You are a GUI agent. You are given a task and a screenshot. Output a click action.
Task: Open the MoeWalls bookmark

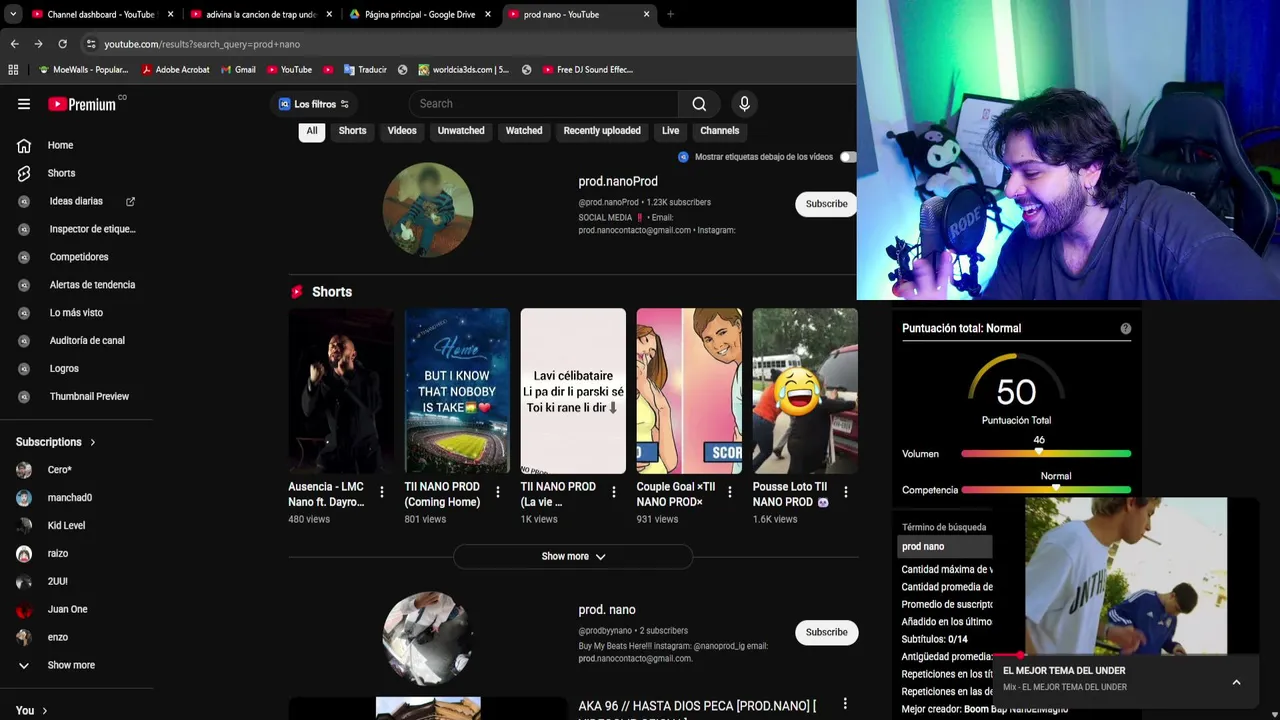(83, 70)
